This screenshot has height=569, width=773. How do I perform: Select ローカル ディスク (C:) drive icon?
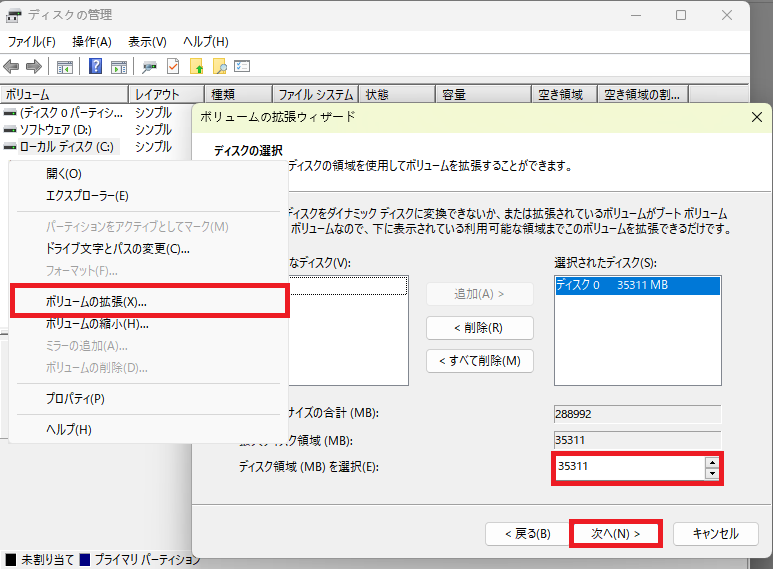pyautogui.click(x=10, y=146)
